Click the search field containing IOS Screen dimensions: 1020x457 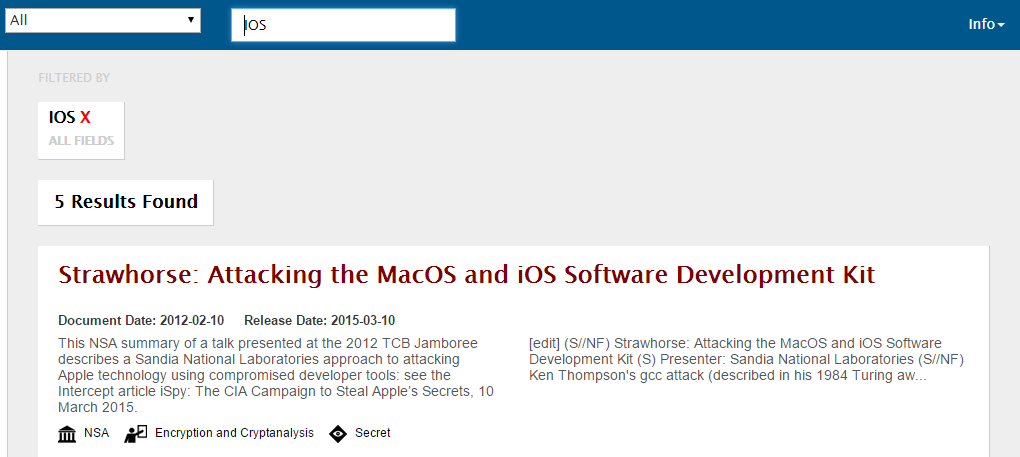click(343, 25)
